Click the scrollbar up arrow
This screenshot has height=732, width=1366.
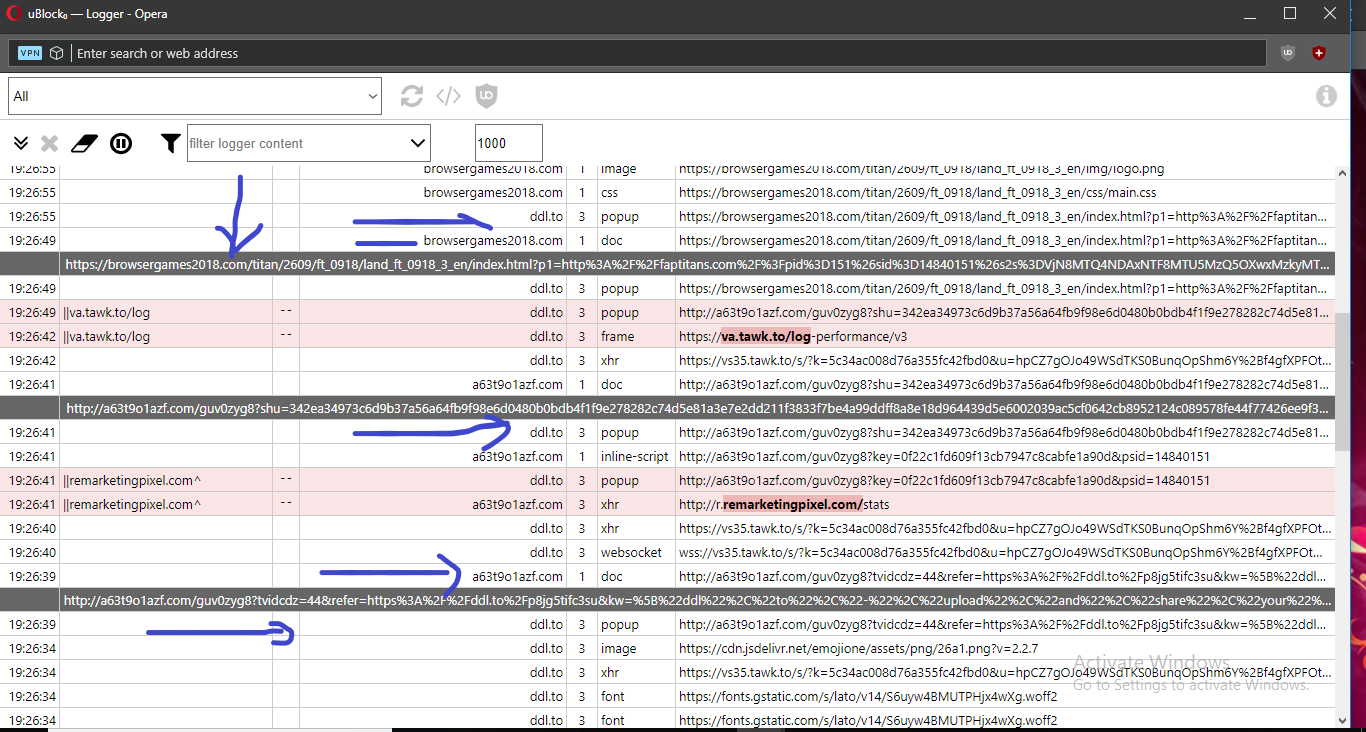(1342, 172)
